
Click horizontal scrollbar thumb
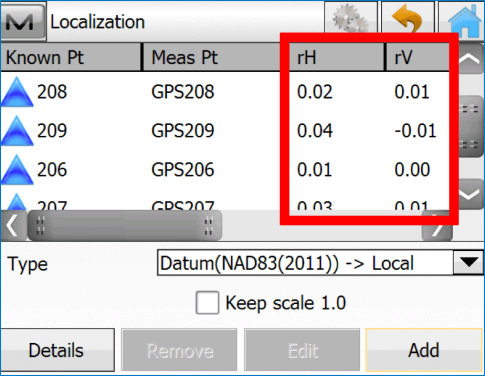pyautogui.click(x=124, y=226)
